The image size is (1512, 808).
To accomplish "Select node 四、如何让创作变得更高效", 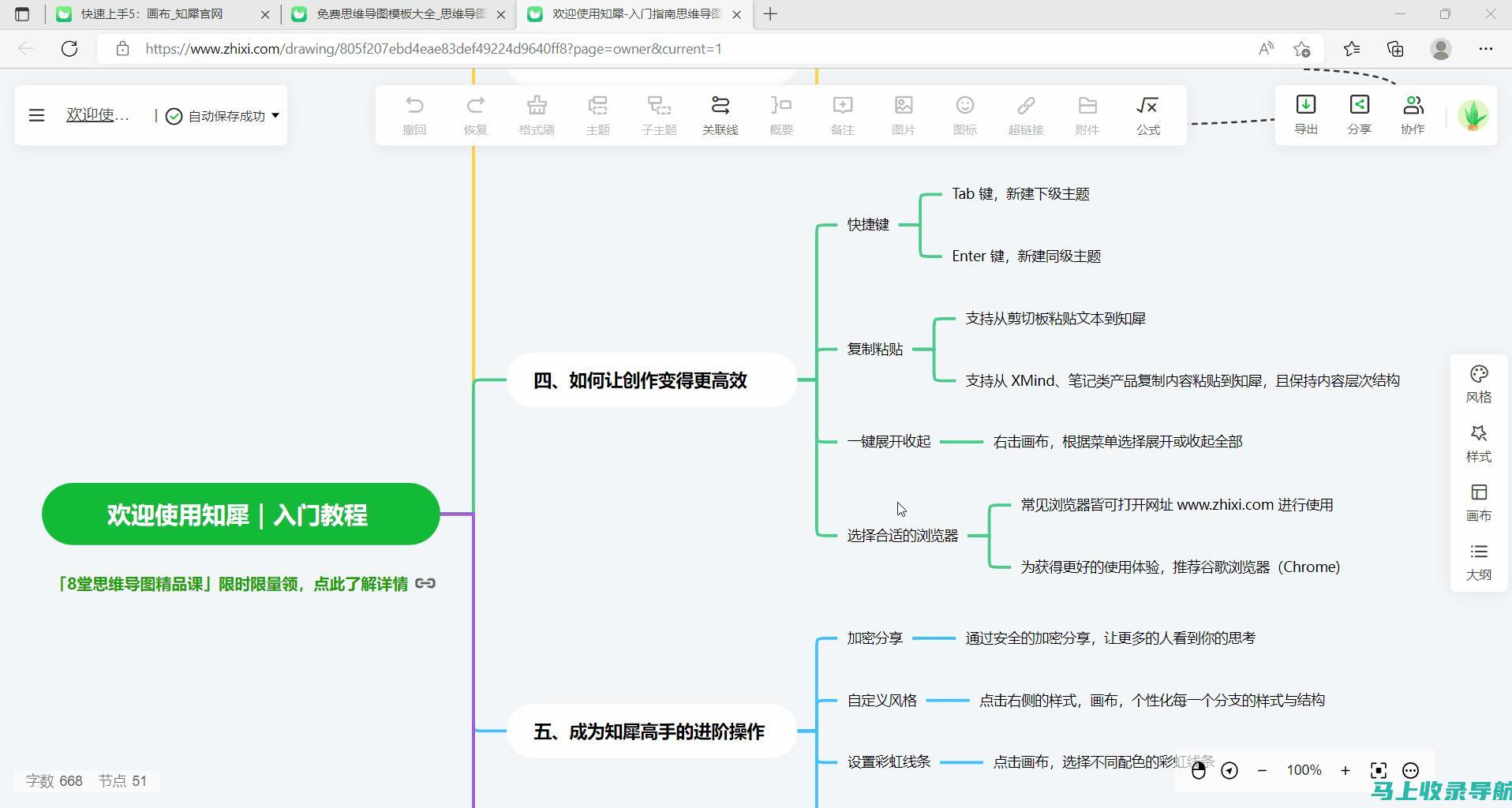I will [652, 380].
